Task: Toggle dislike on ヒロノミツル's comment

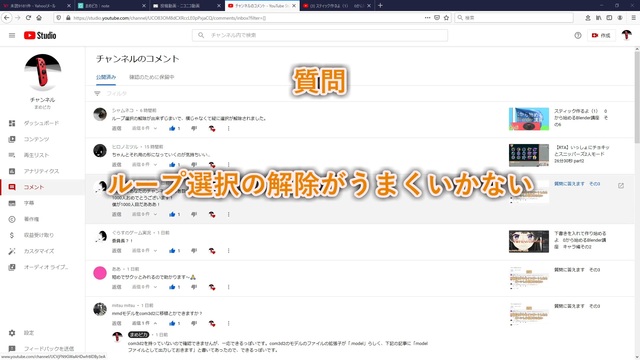Action: (x=194, y=164)
